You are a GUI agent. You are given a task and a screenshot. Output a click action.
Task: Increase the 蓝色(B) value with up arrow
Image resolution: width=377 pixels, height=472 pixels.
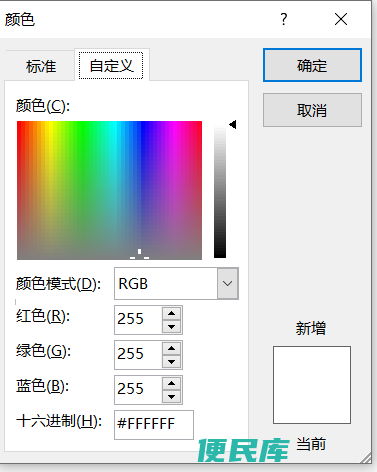point(171,383)
